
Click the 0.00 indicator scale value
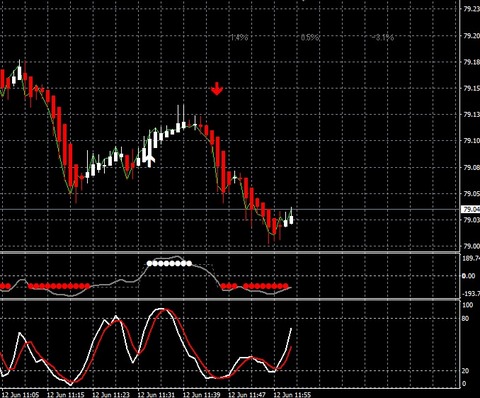(468, 276)
